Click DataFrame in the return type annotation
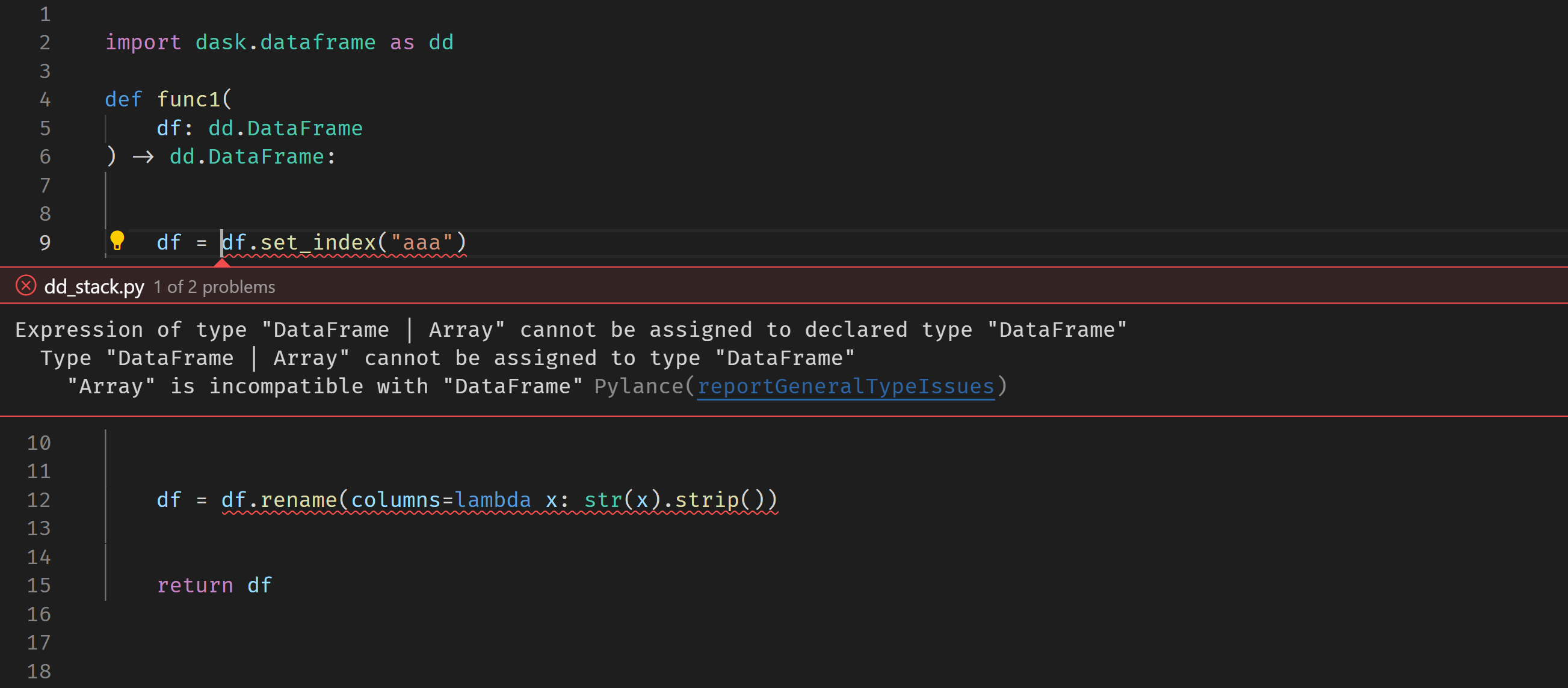This screenshot has width=1568, height=688. coord(266,157)
